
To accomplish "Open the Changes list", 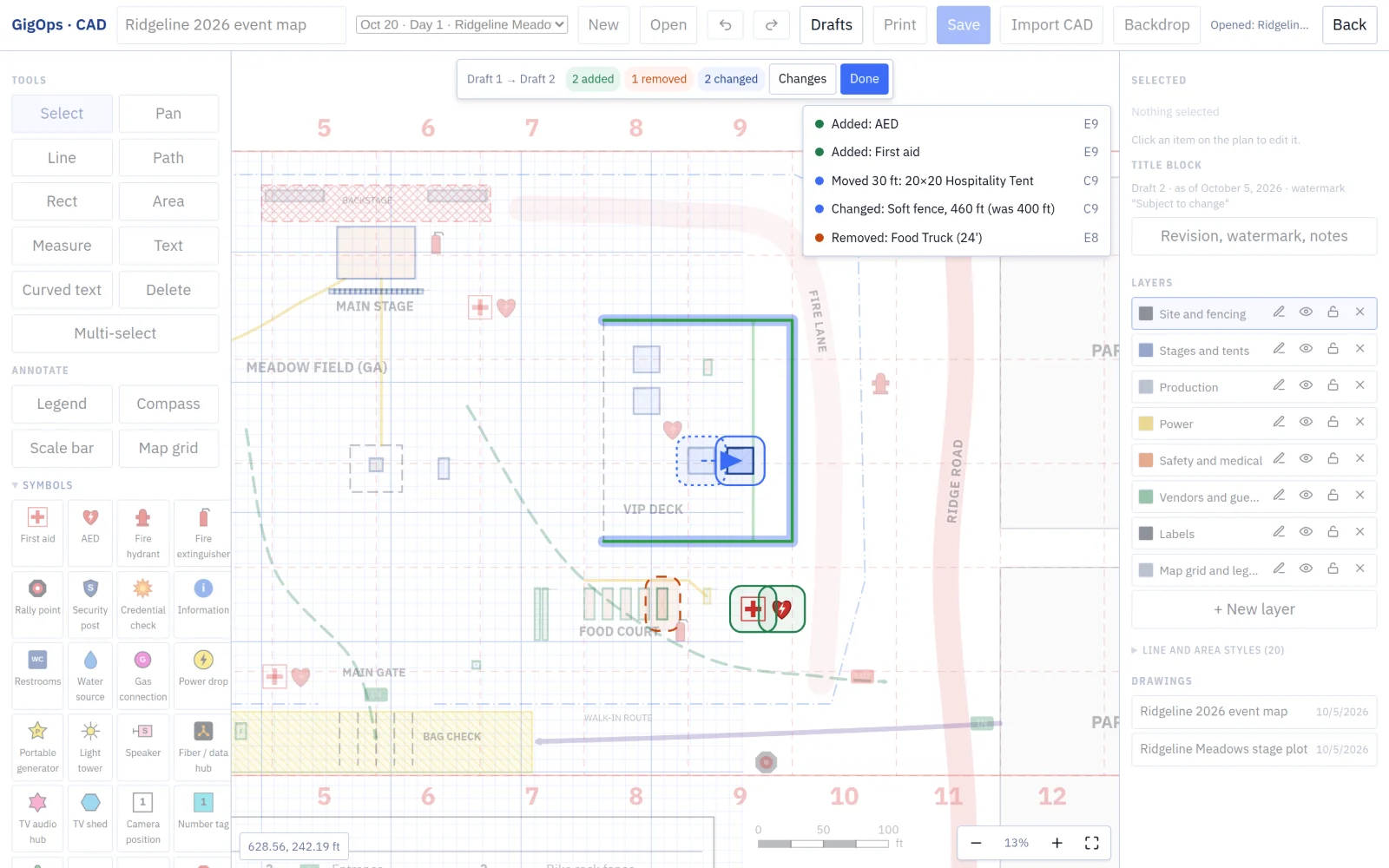I will (x=802, y=79).
